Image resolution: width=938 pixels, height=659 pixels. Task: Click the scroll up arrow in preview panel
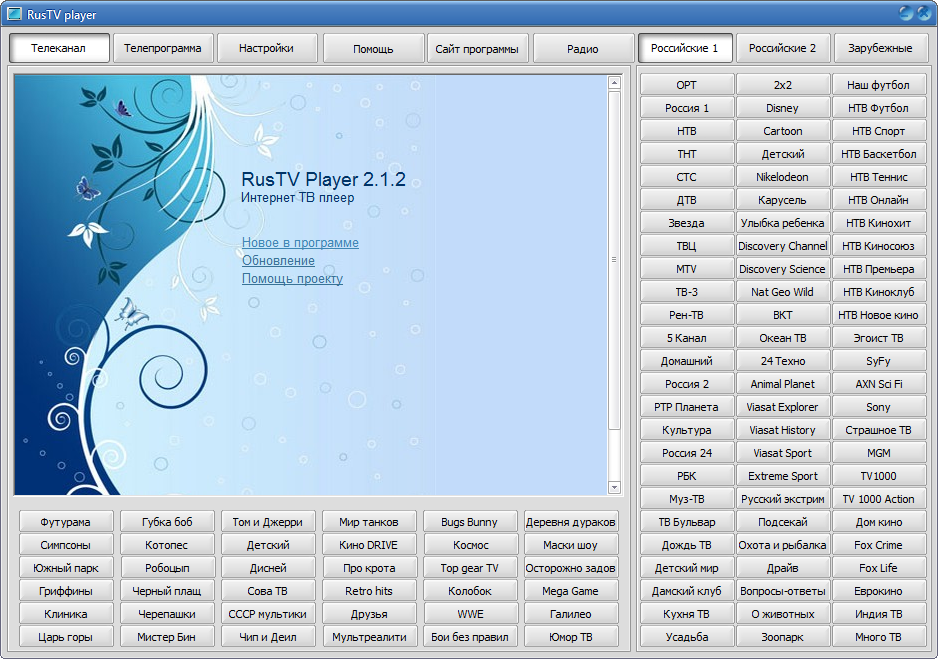615,84
